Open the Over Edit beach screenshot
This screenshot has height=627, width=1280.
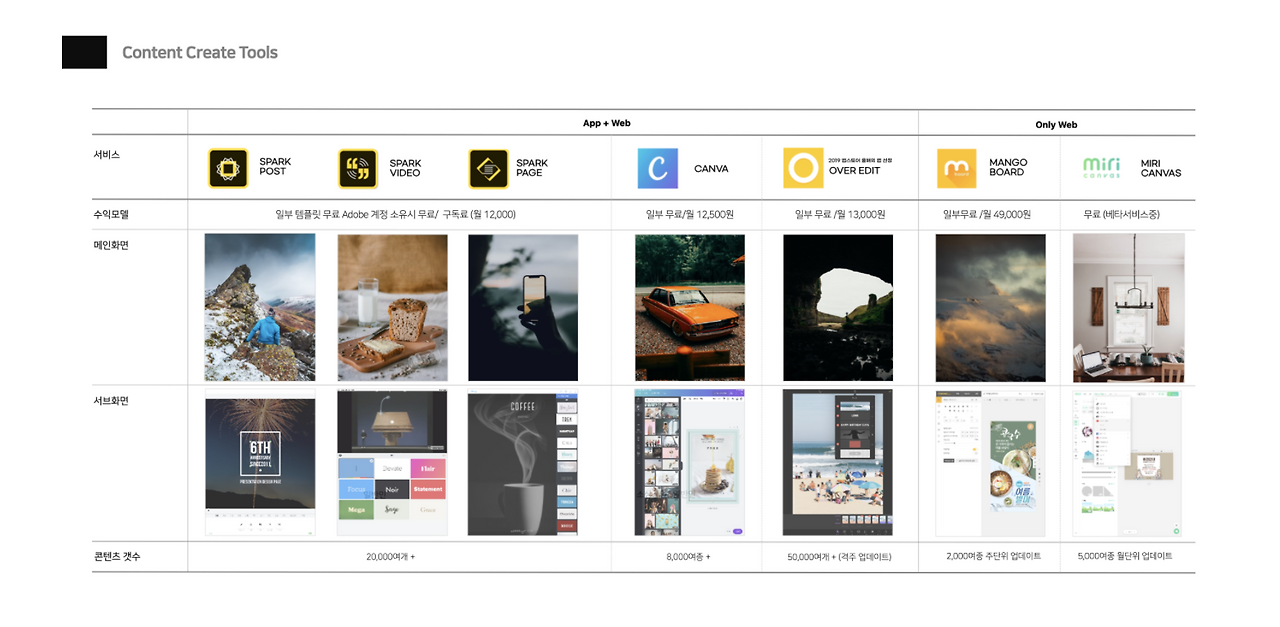coord(838,463)
